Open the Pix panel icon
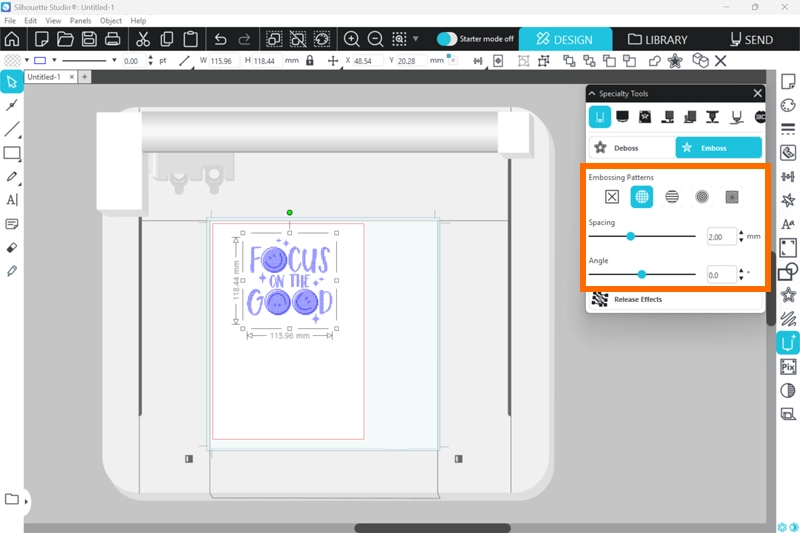The image size is (800, 533). [x=788, y=367]
